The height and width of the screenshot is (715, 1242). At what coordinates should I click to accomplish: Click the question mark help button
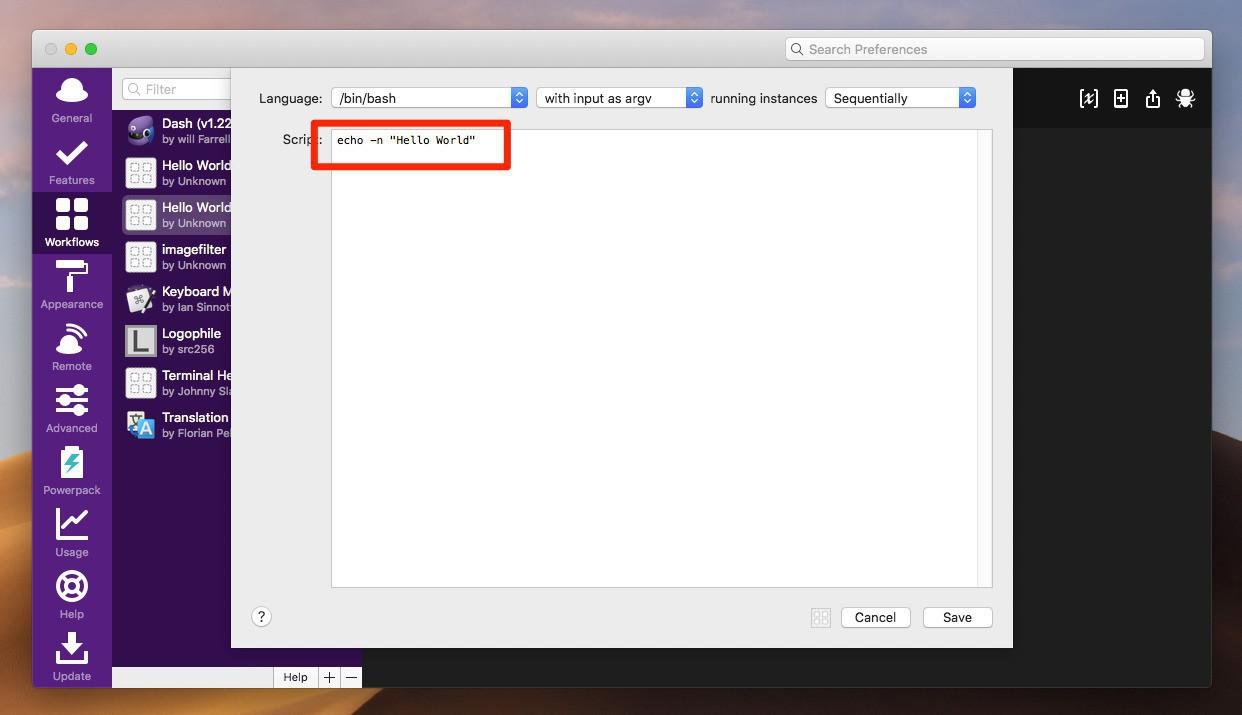pyautogui.click(x=261, y=617)
